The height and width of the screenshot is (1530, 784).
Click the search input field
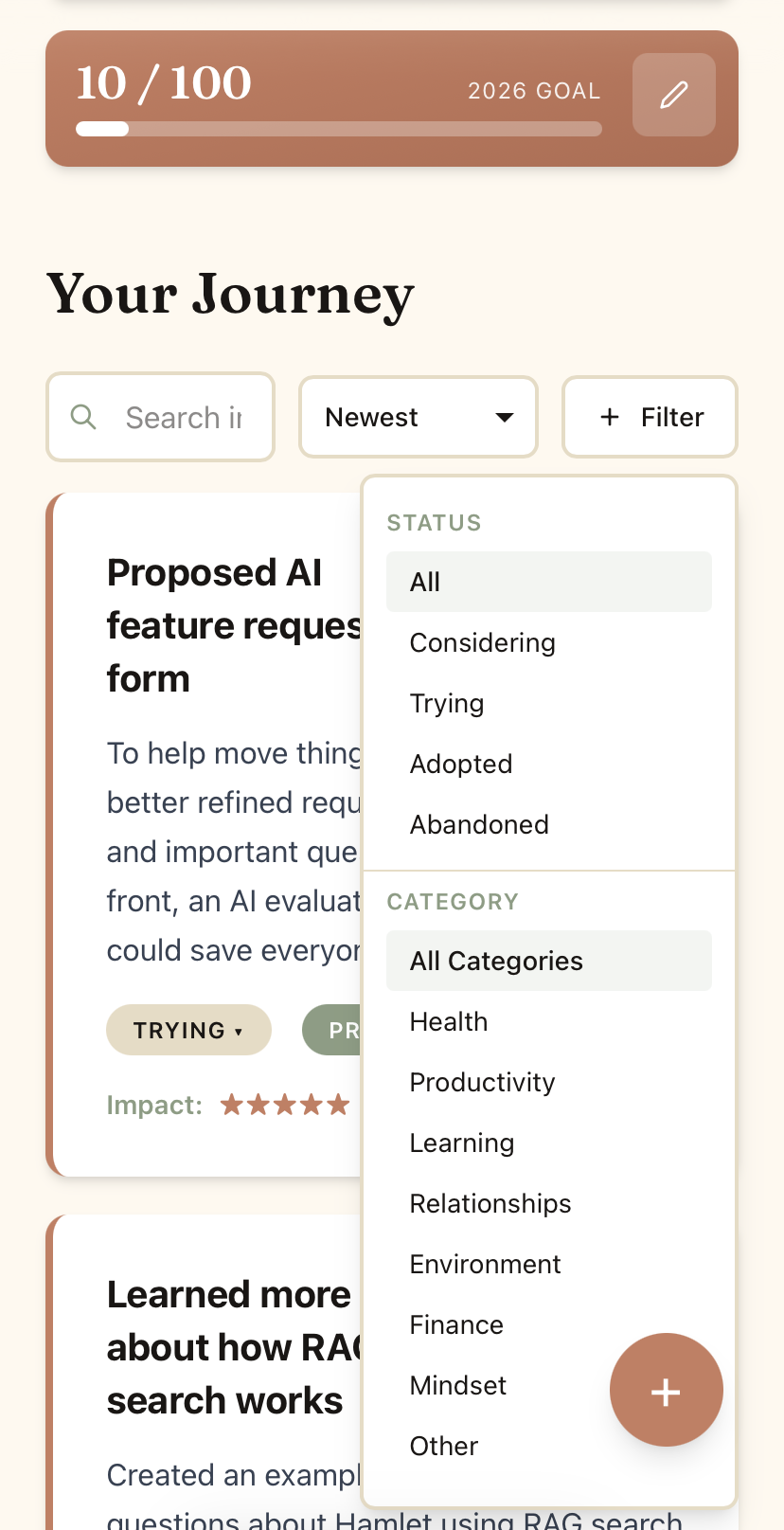[170, 417]
